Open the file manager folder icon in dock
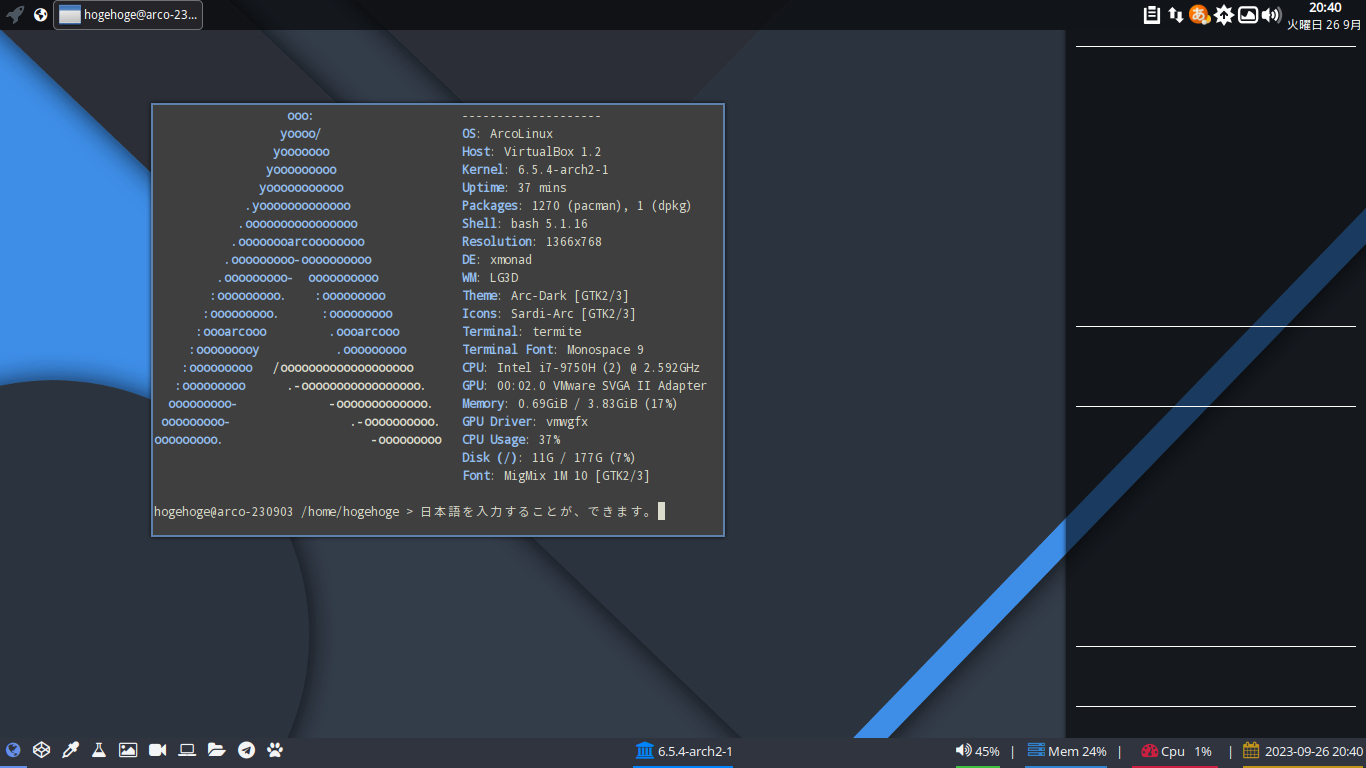Image resolution: width=1366 pixels, height=768 pixels. coord(216,750)
